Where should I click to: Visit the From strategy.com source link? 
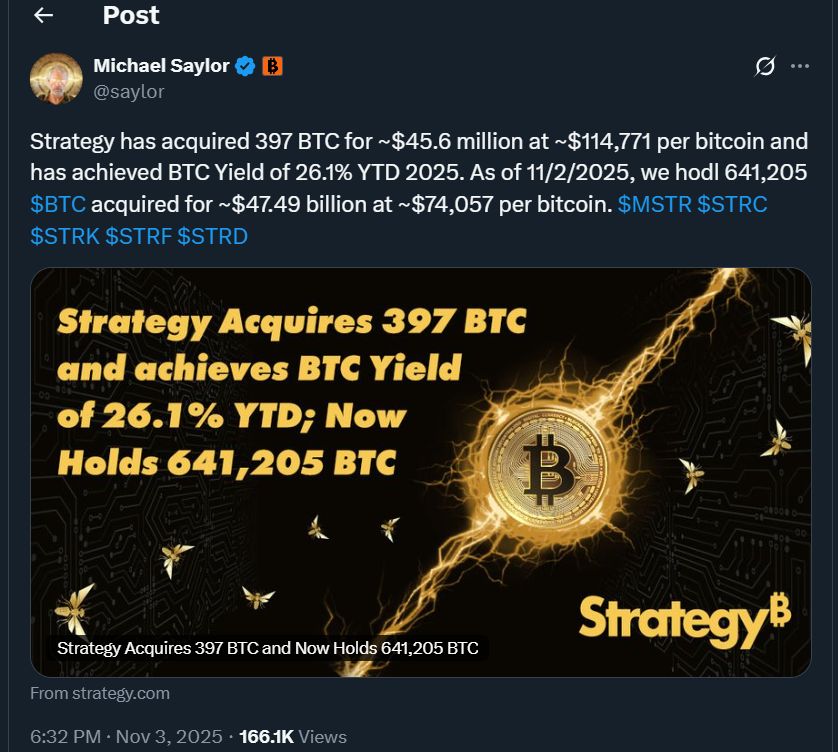point(99,692)
